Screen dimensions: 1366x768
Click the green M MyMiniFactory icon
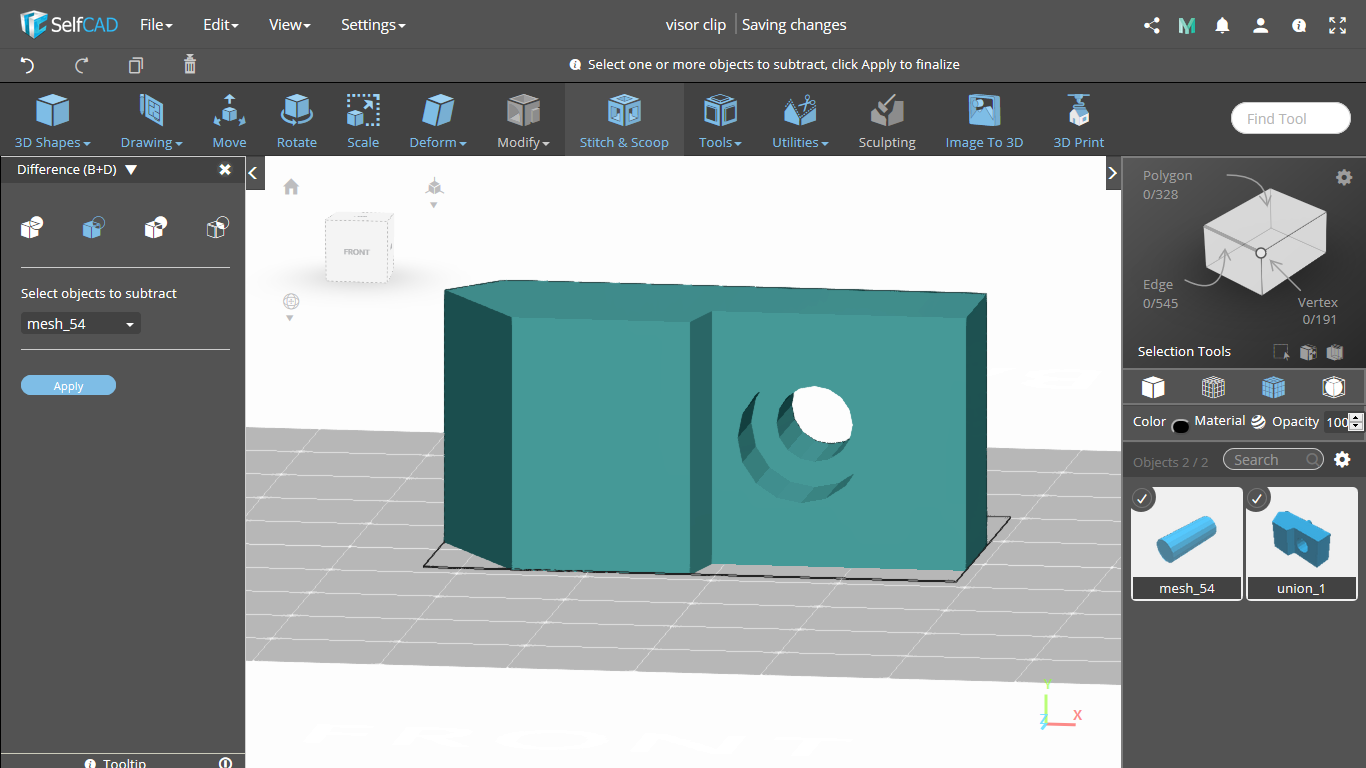[1187, 26]
